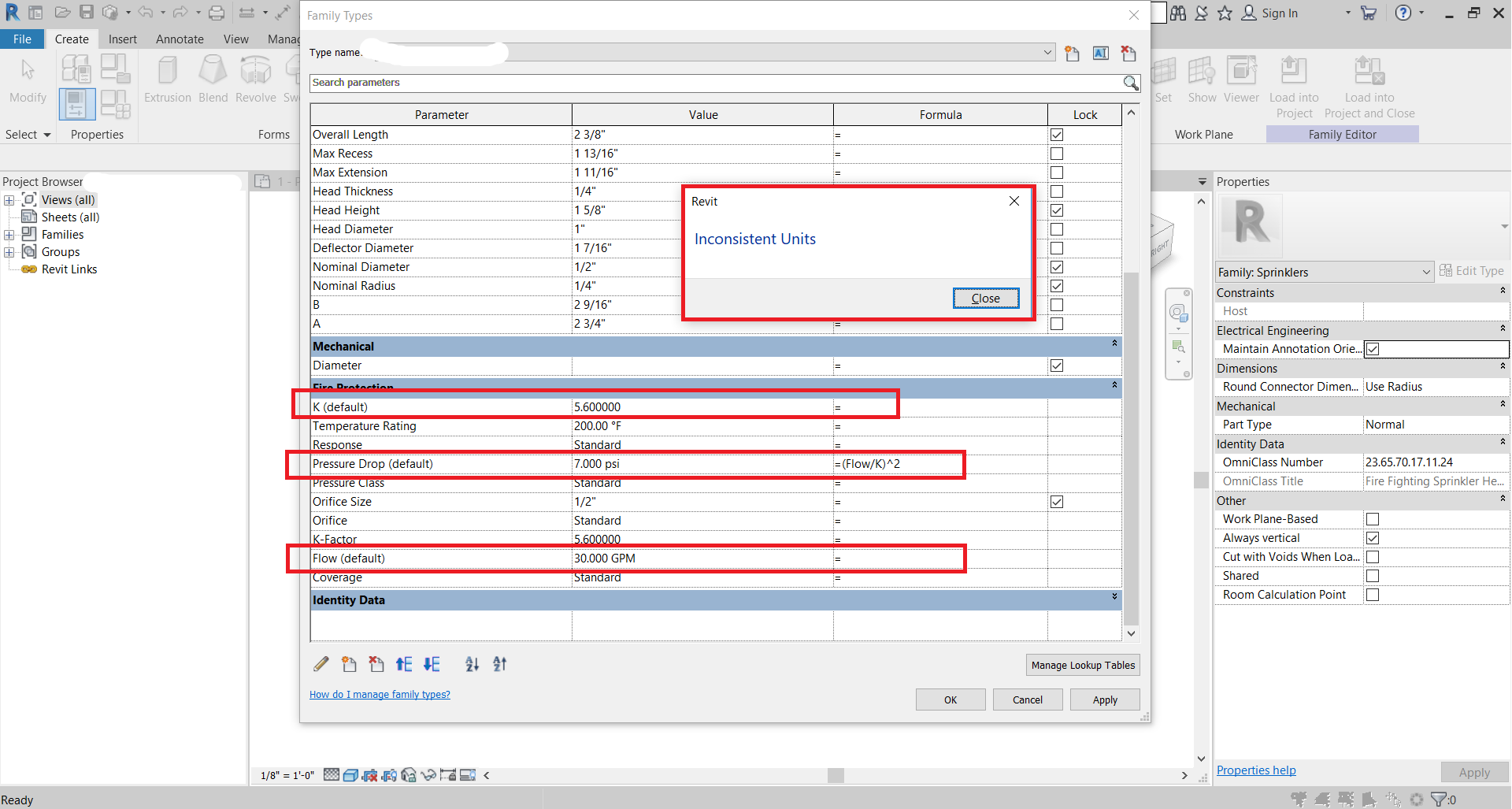Viewport: 1512px width, 809px height.
Task: Open the How do I manage family types link
Action: [380, 694]
